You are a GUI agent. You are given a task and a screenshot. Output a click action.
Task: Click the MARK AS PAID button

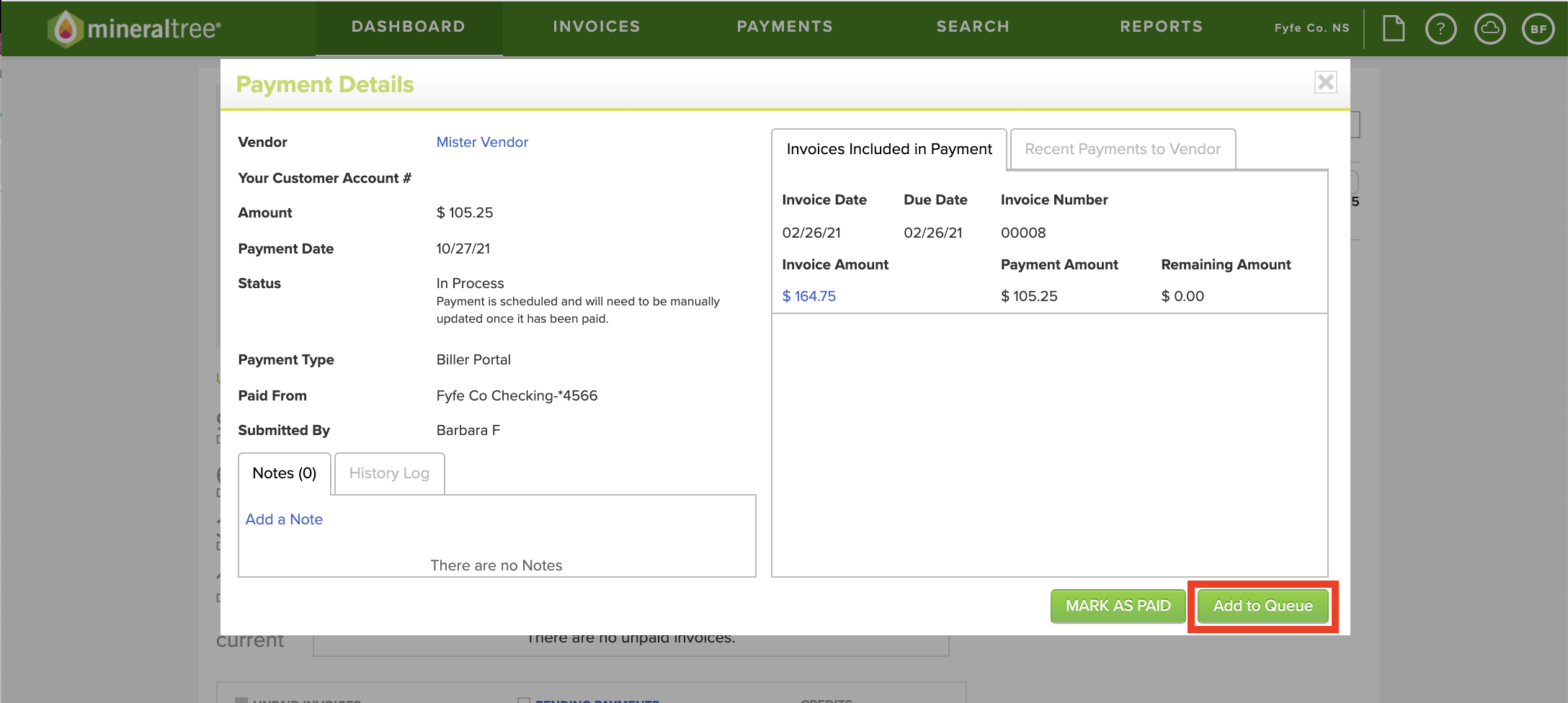pos(1118,606)
